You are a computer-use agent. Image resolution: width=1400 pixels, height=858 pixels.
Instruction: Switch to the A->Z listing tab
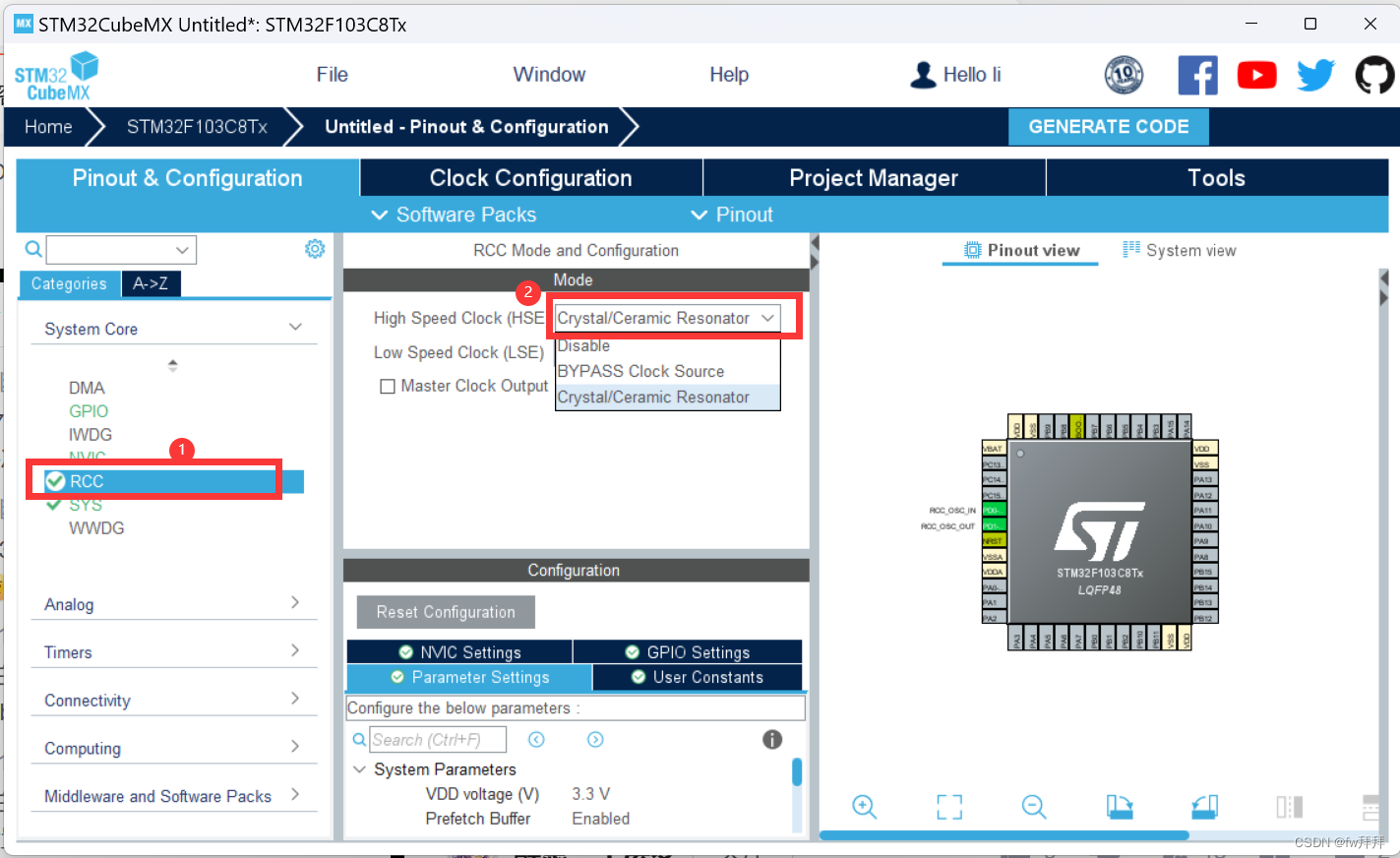pyautogui.click(x=151, y=283)
